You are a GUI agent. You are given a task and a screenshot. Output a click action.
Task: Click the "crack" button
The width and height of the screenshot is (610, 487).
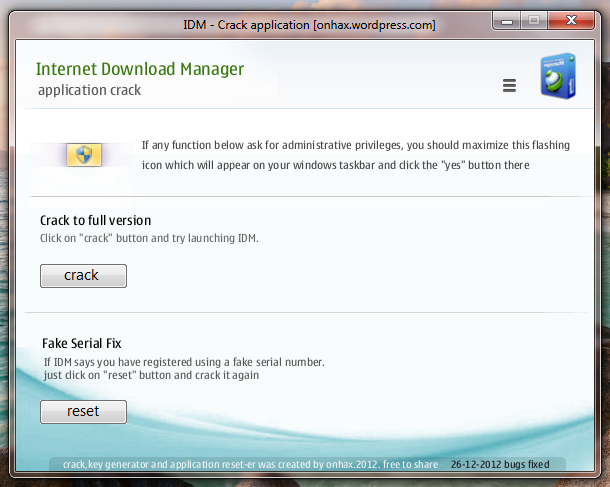coord(83,276)
